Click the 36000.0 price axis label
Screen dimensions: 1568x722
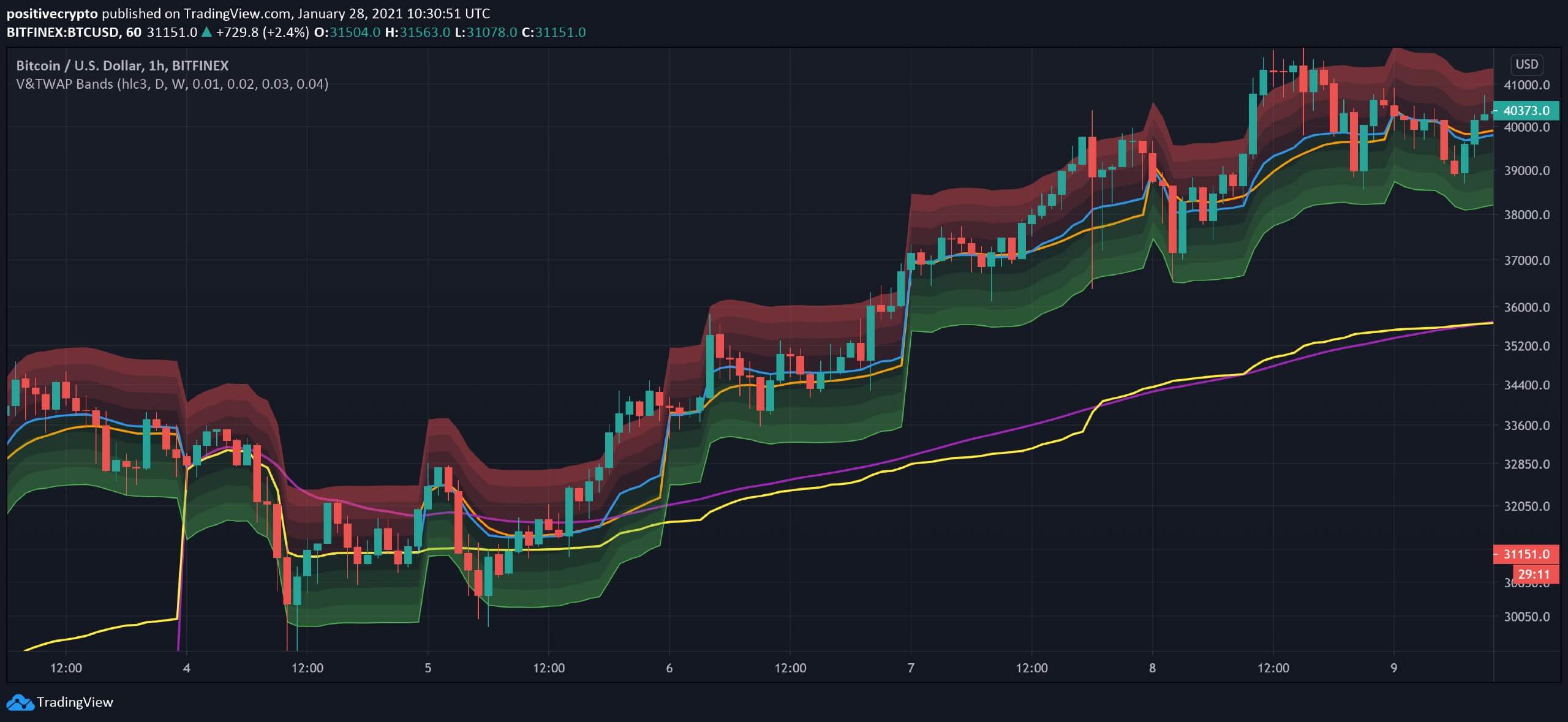point(1526,307)
